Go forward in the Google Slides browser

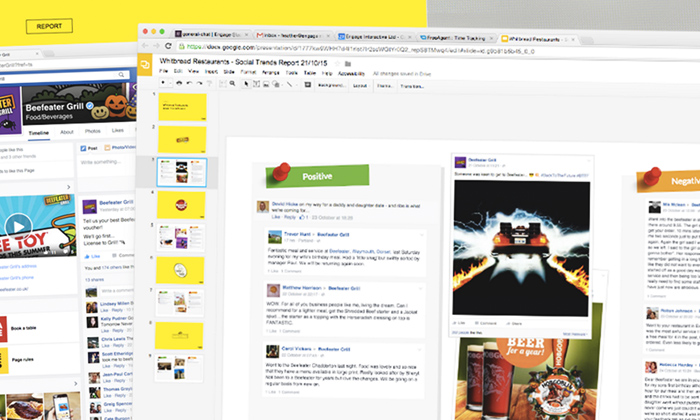tap(156, 46)
